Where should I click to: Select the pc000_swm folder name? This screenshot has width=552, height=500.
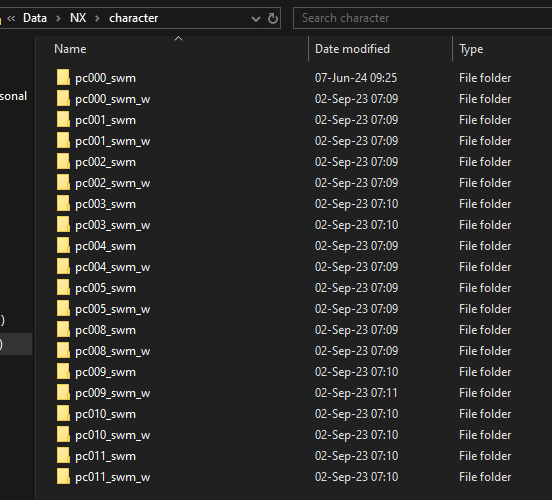click(x=105, y=78)
